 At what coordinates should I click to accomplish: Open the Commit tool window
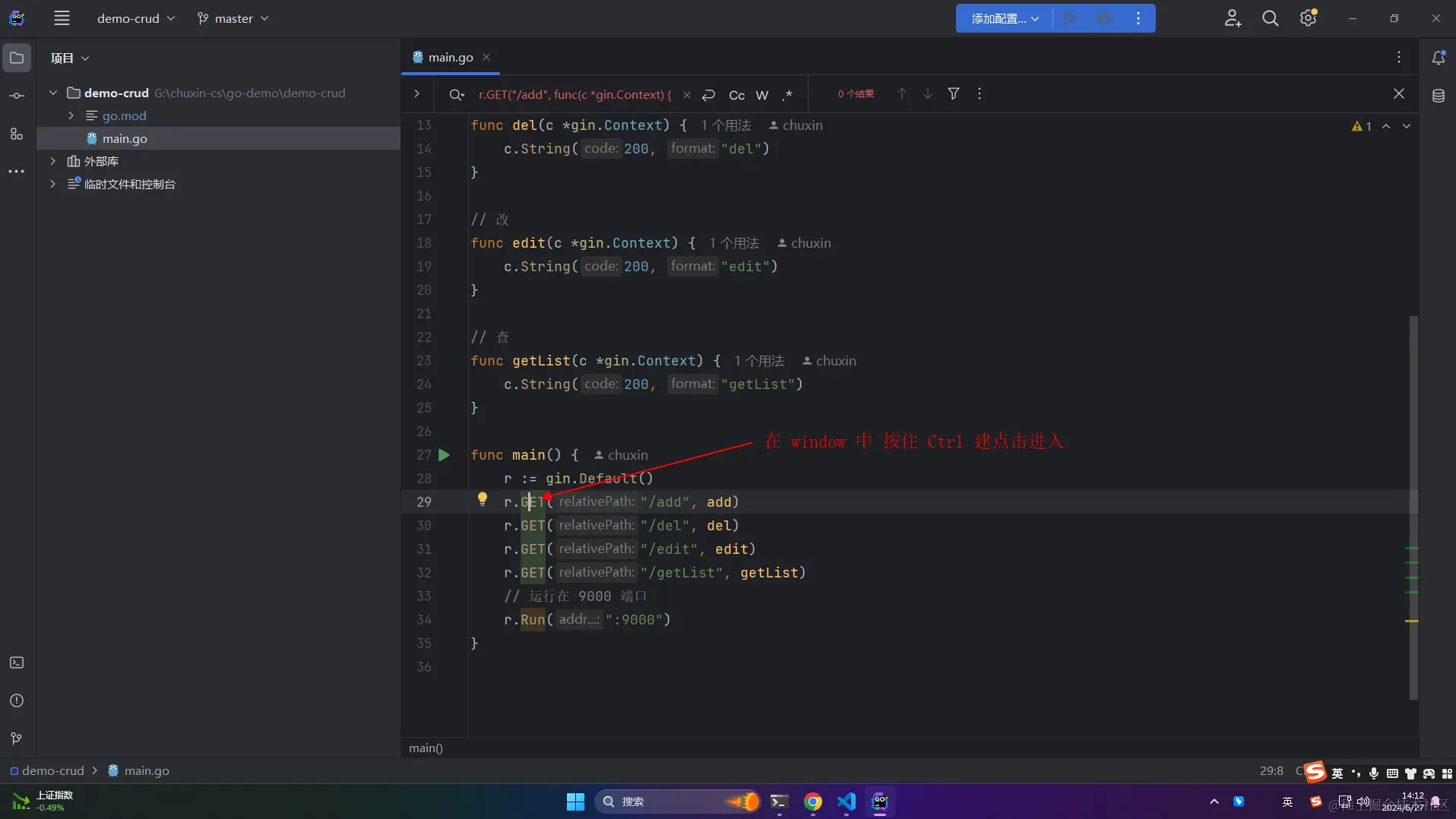(x=17, y=96)
